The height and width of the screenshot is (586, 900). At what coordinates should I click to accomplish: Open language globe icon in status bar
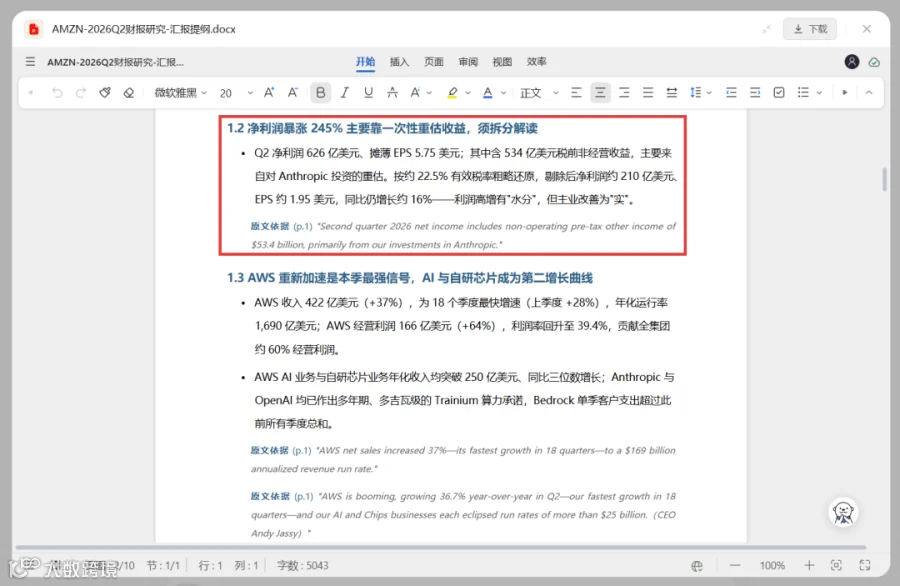(x=697, y=566)
